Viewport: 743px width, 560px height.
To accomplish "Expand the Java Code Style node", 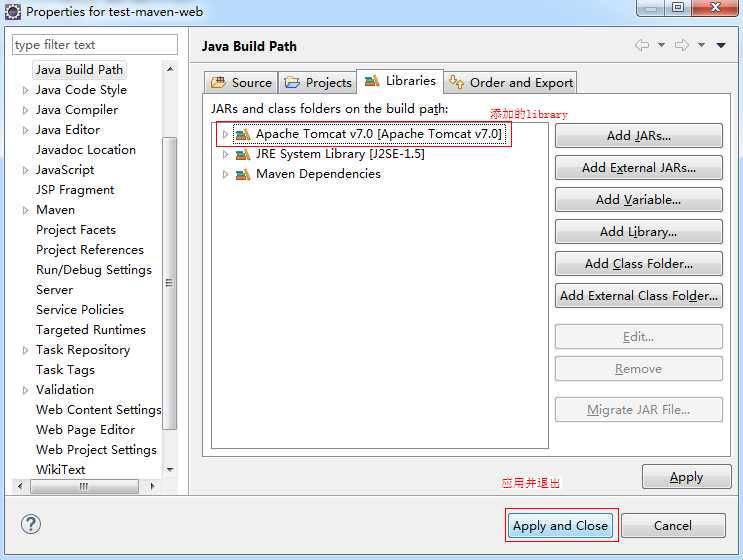I will point(25,90).
